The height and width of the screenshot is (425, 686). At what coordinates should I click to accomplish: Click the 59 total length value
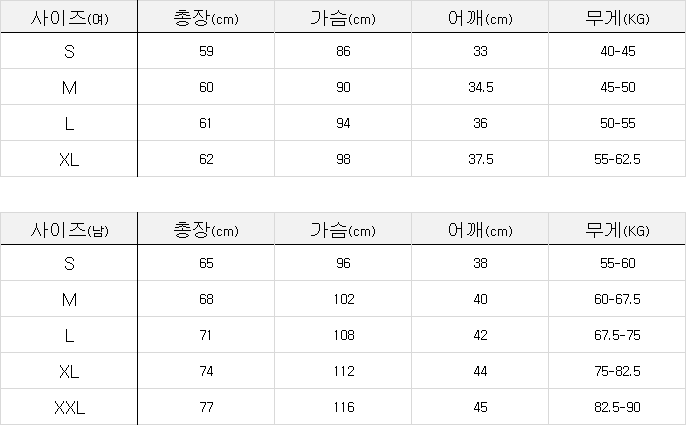[207, 51]
